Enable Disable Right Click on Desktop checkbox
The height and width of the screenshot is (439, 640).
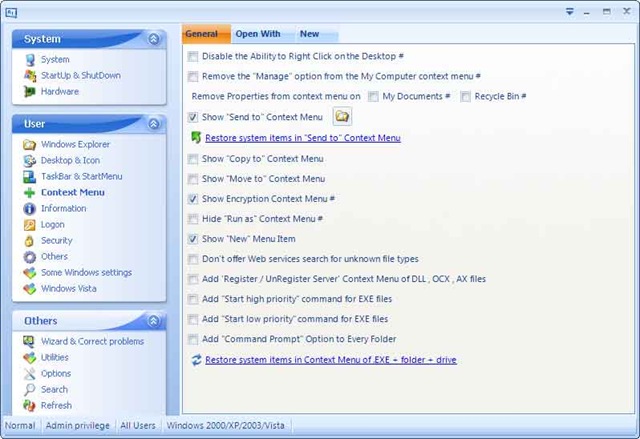click(193, 56)
